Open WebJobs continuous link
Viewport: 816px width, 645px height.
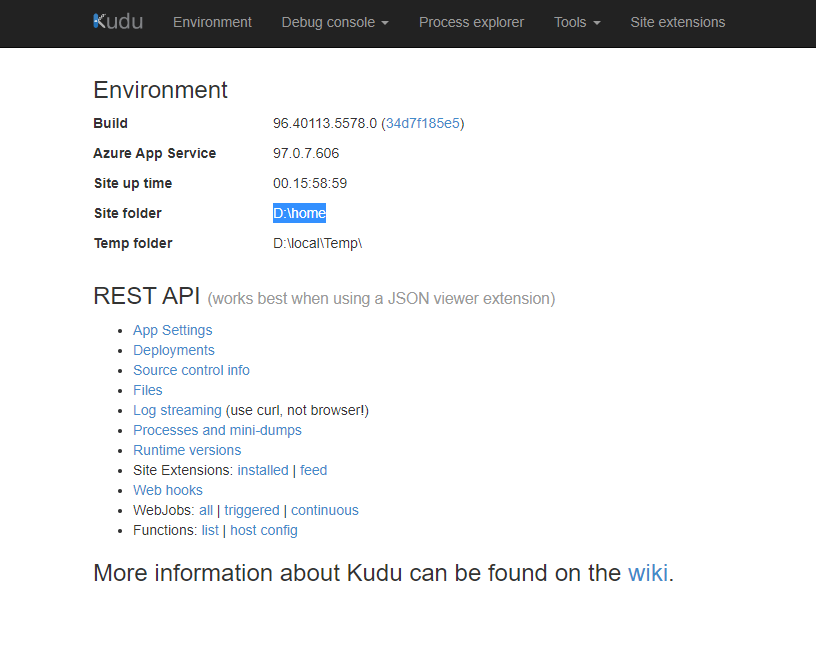click(325, 510)
